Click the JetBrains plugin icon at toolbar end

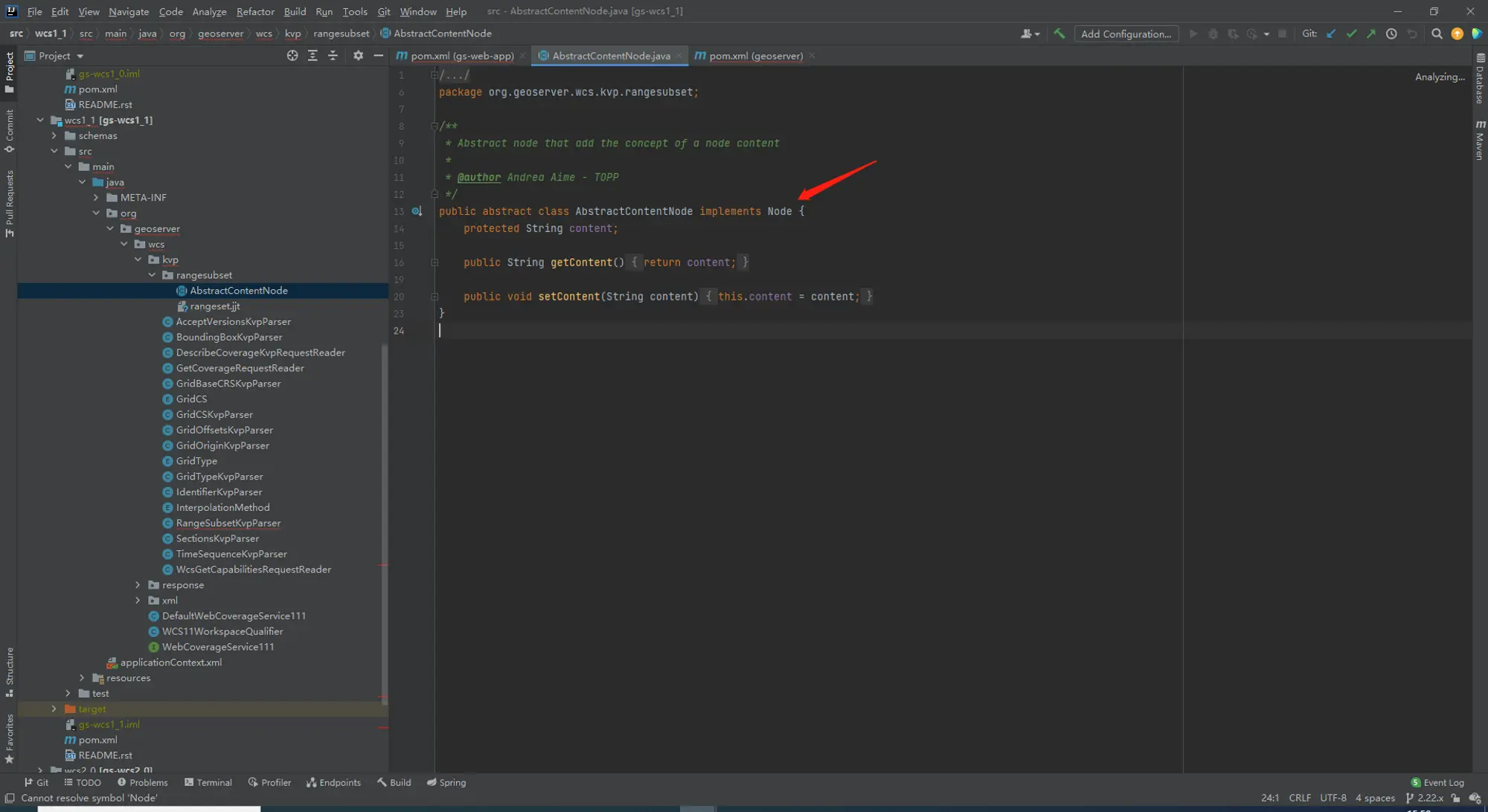[x=1477, y=33]
